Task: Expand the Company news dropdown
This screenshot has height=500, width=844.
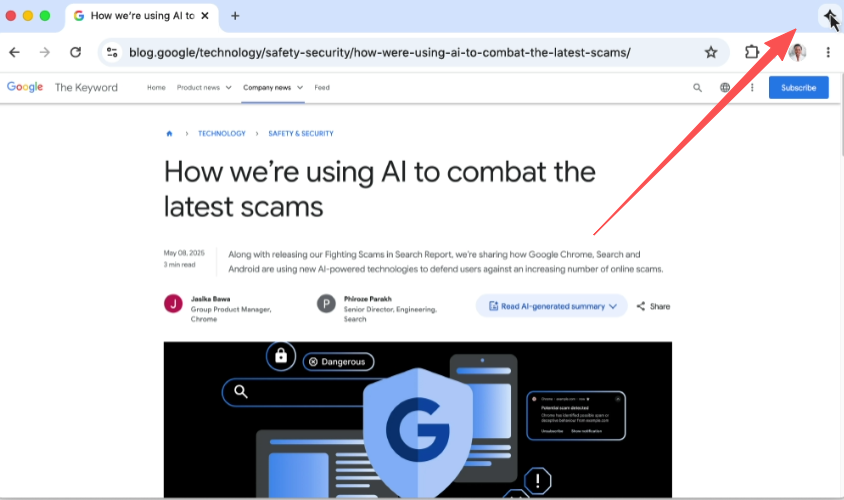Action: [x=273, y=88]
